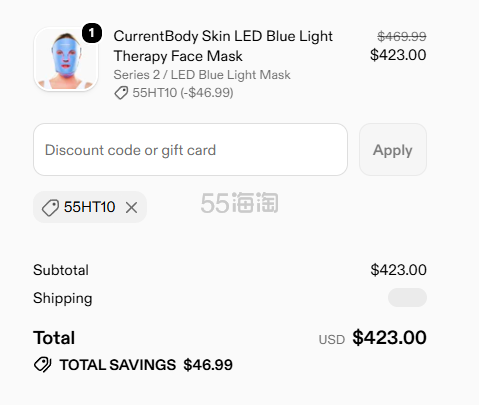Click the 55HT10 applied discount chip label

(90, 207)
